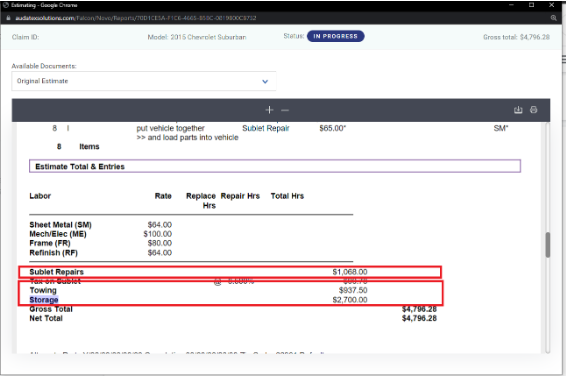Zoom out with the minus icon
This screenshot has height=376, width=566.
285,110
